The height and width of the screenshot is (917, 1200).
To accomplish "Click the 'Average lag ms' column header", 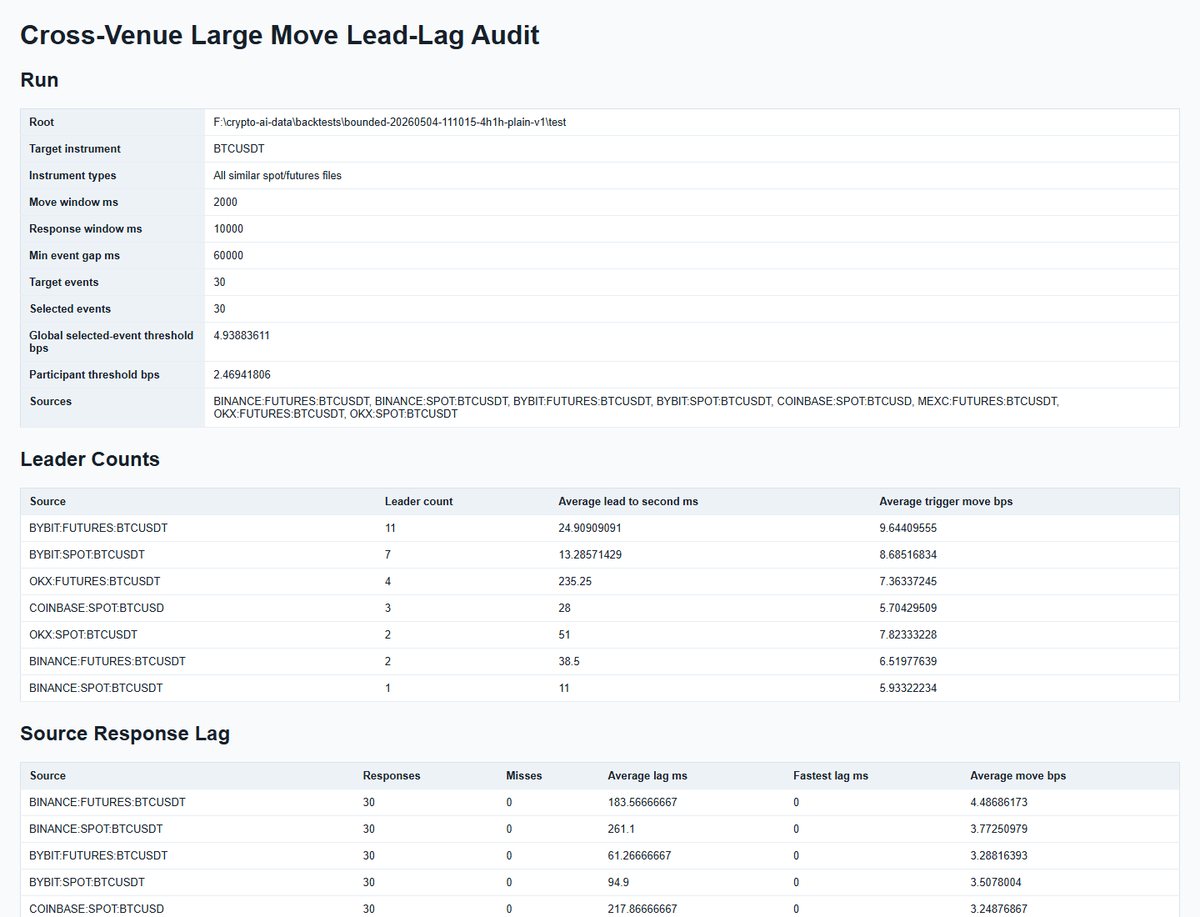I will tap(647, 775).
